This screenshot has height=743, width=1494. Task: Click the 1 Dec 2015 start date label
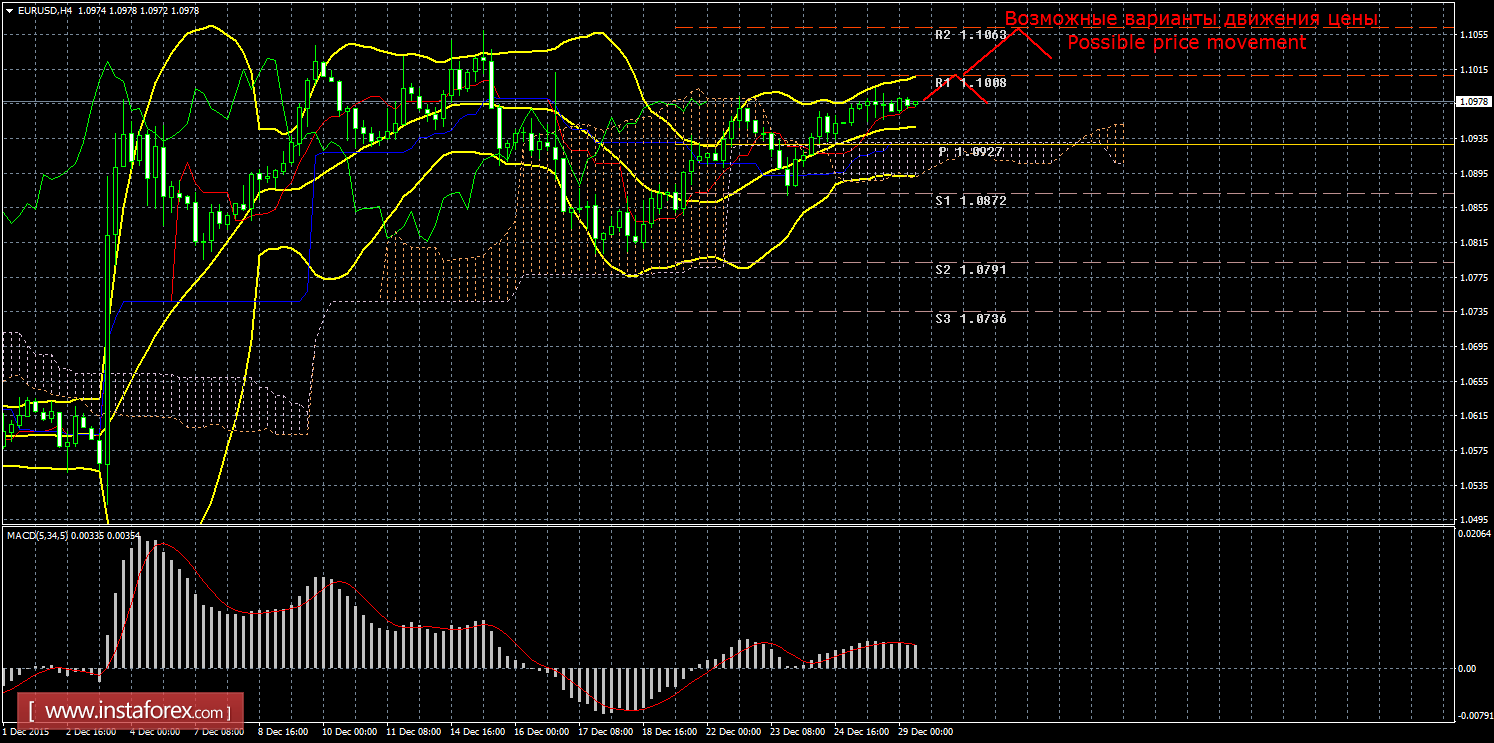tap(27, 732)
